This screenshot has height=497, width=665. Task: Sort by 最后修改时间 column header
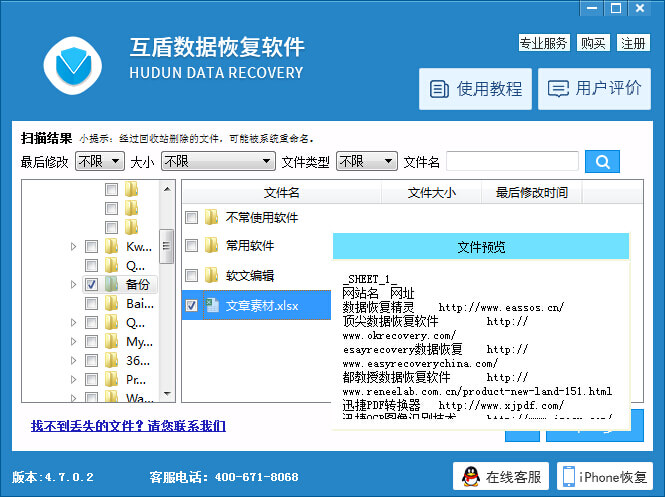pos(532,193)
